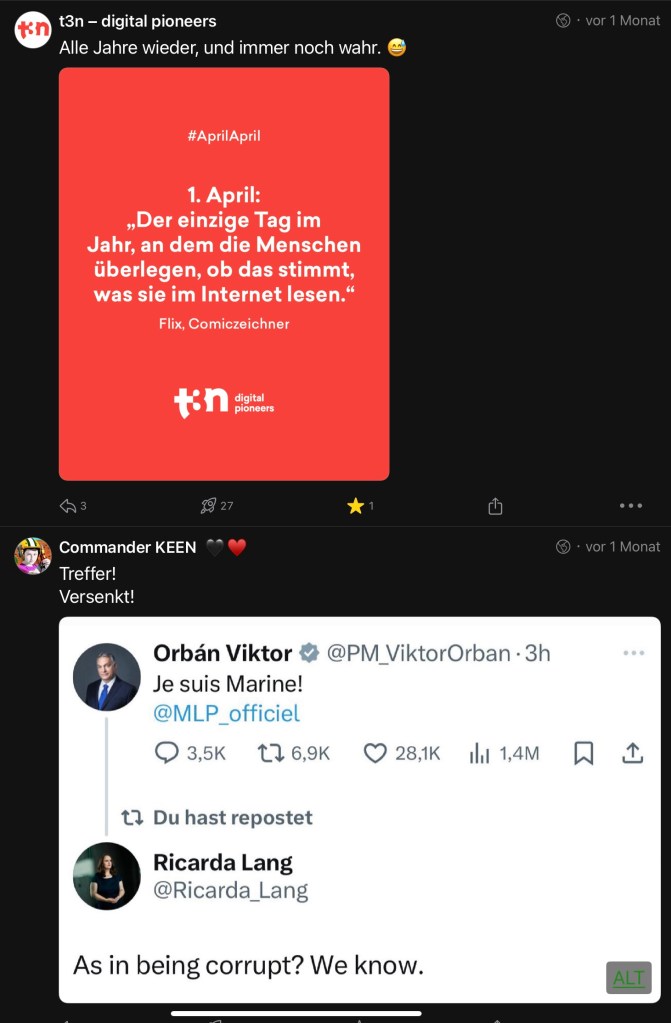This screenshot has width=671, height=1023.
Task: Show ALT text for tweet screenshot
Action: click(x=628, y=977)
